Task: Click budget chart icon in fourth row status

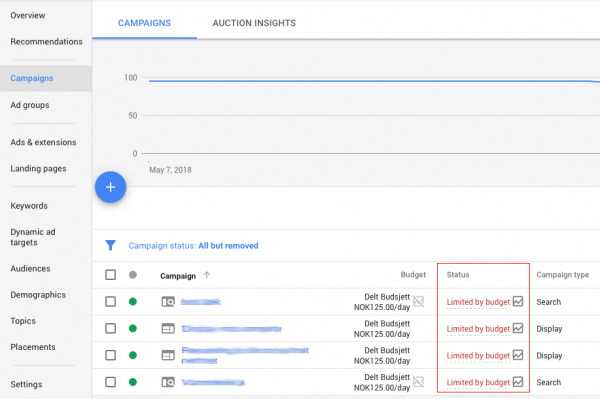Action: point(518,381)
